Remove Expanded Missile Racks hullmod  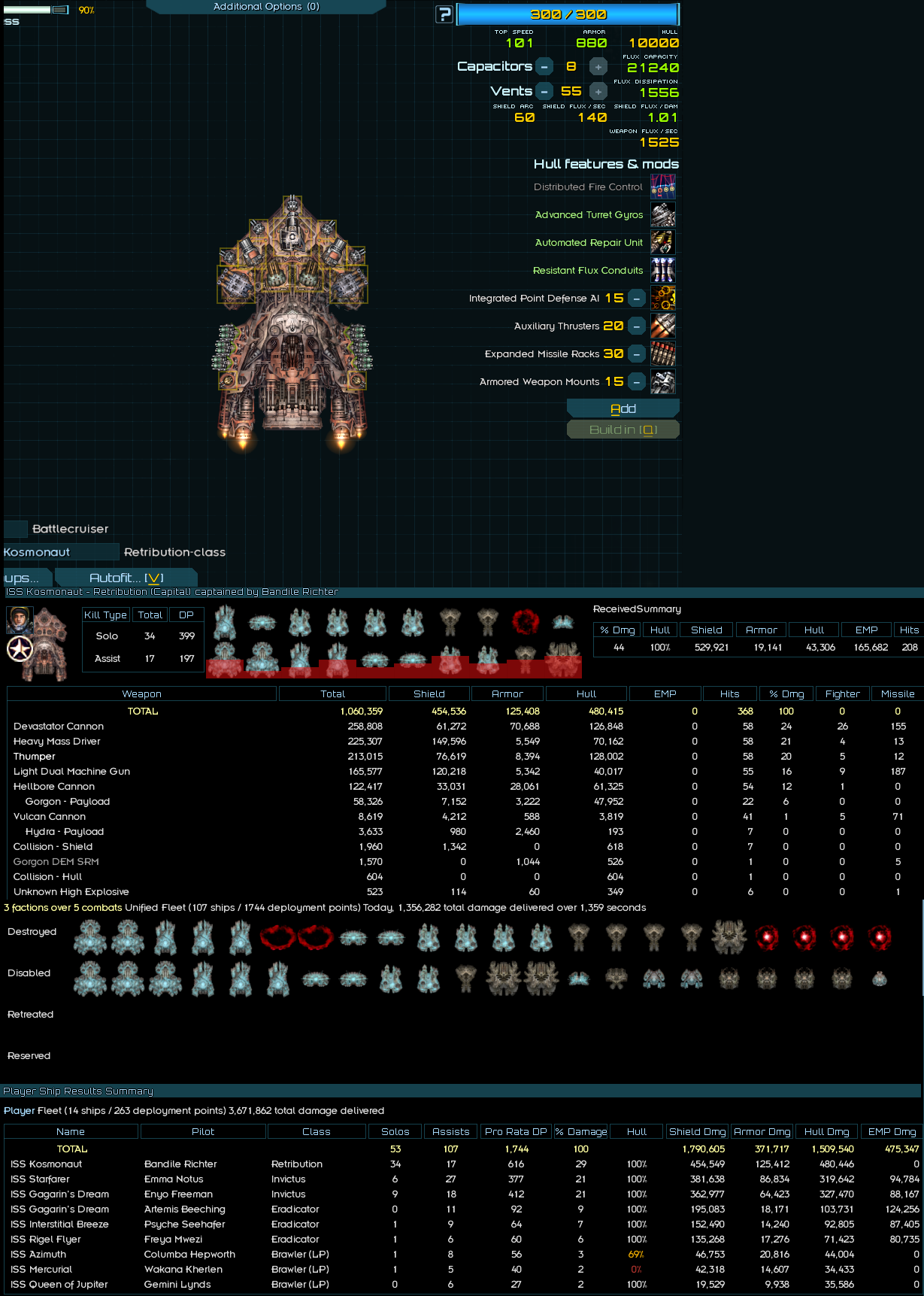point(637,354)
